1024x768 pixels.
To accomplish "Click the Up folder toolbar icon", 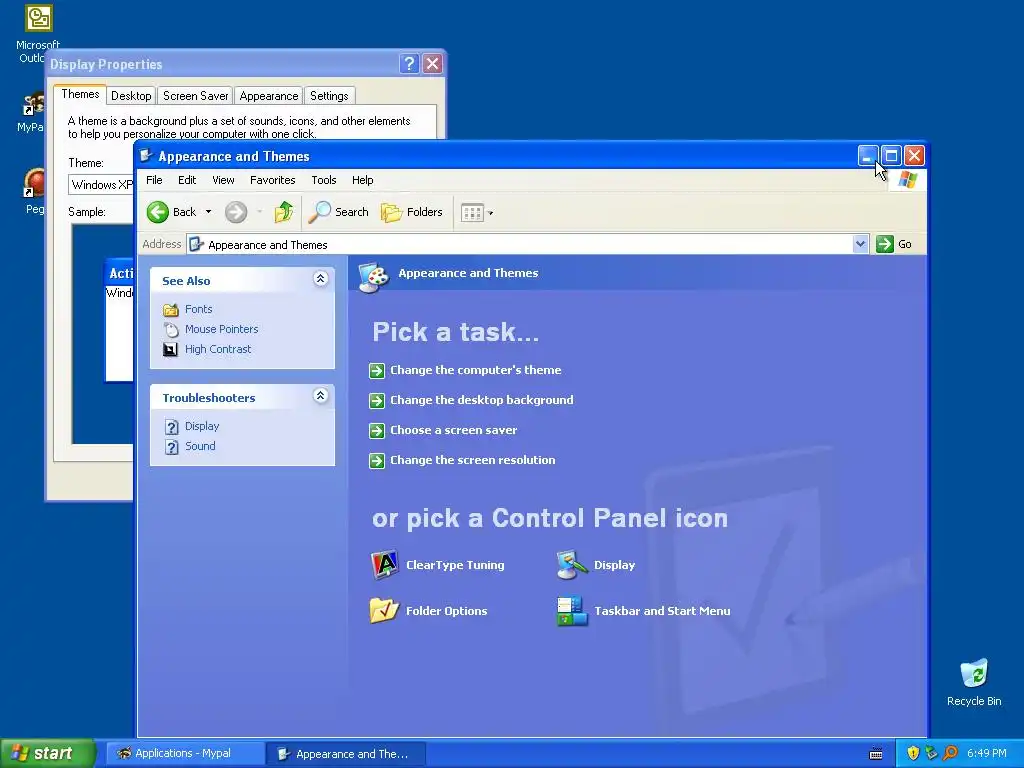I will point(283,212).
